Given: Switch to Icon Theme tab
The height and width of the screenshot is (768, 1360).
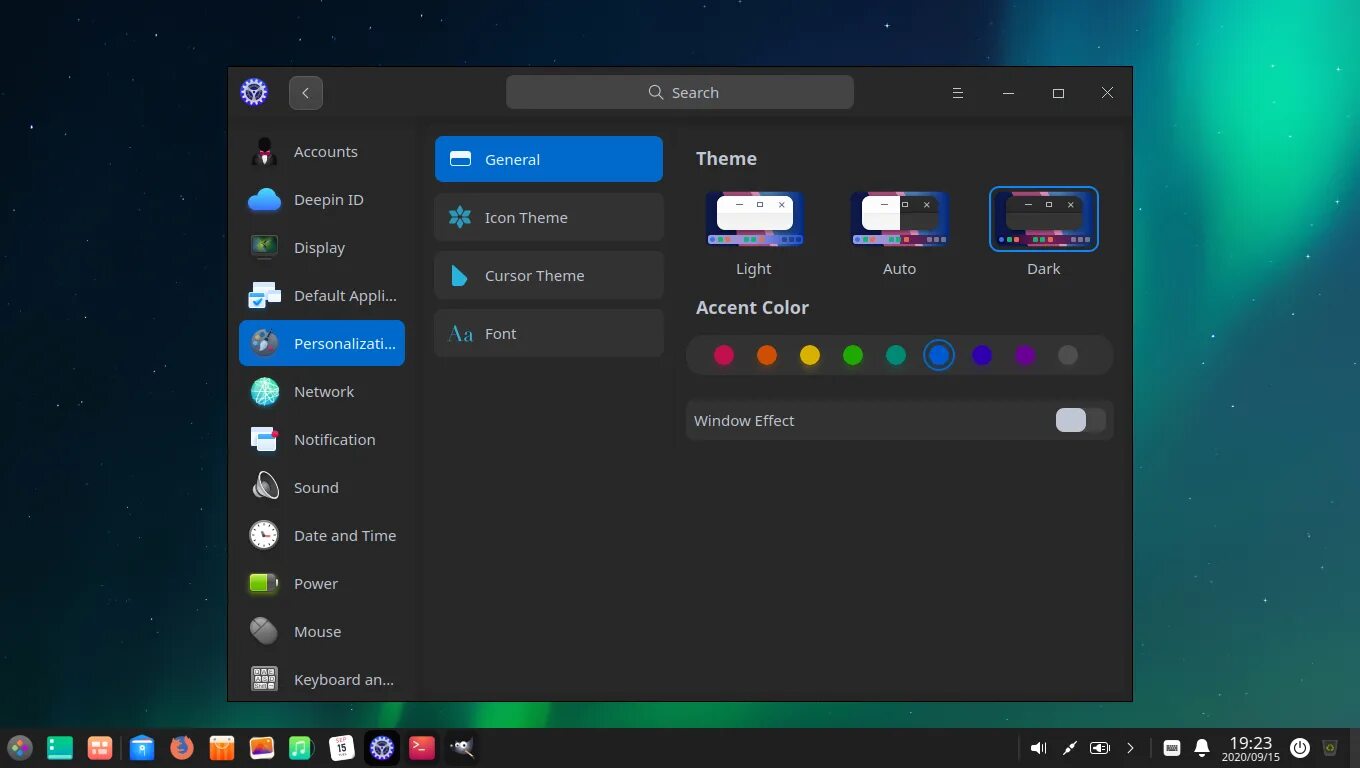Looking at the screenshot, I should pos(549,217).
